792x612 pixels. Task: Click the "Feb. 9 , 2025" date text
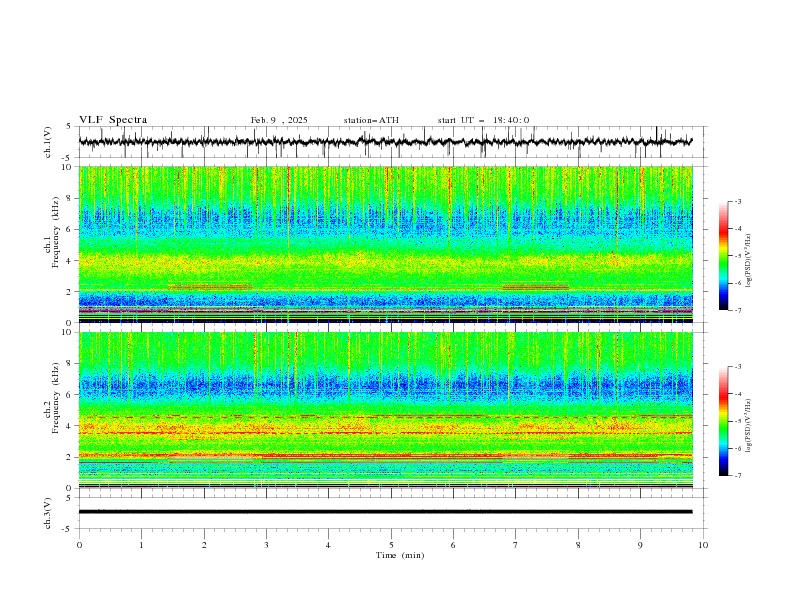tap(279, 120)
